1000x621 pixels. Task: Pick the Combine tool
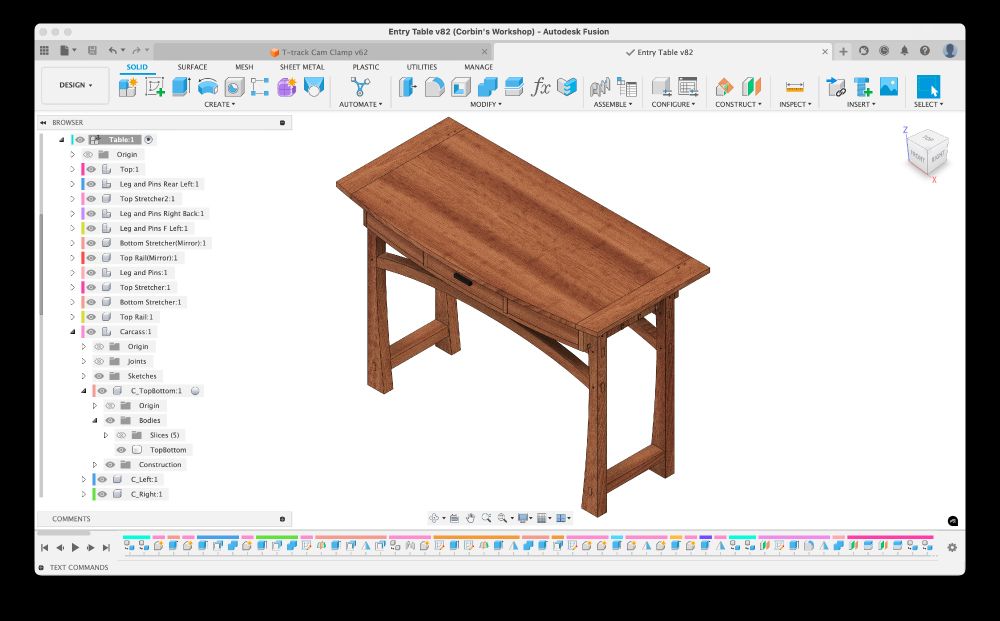[487, 87]
